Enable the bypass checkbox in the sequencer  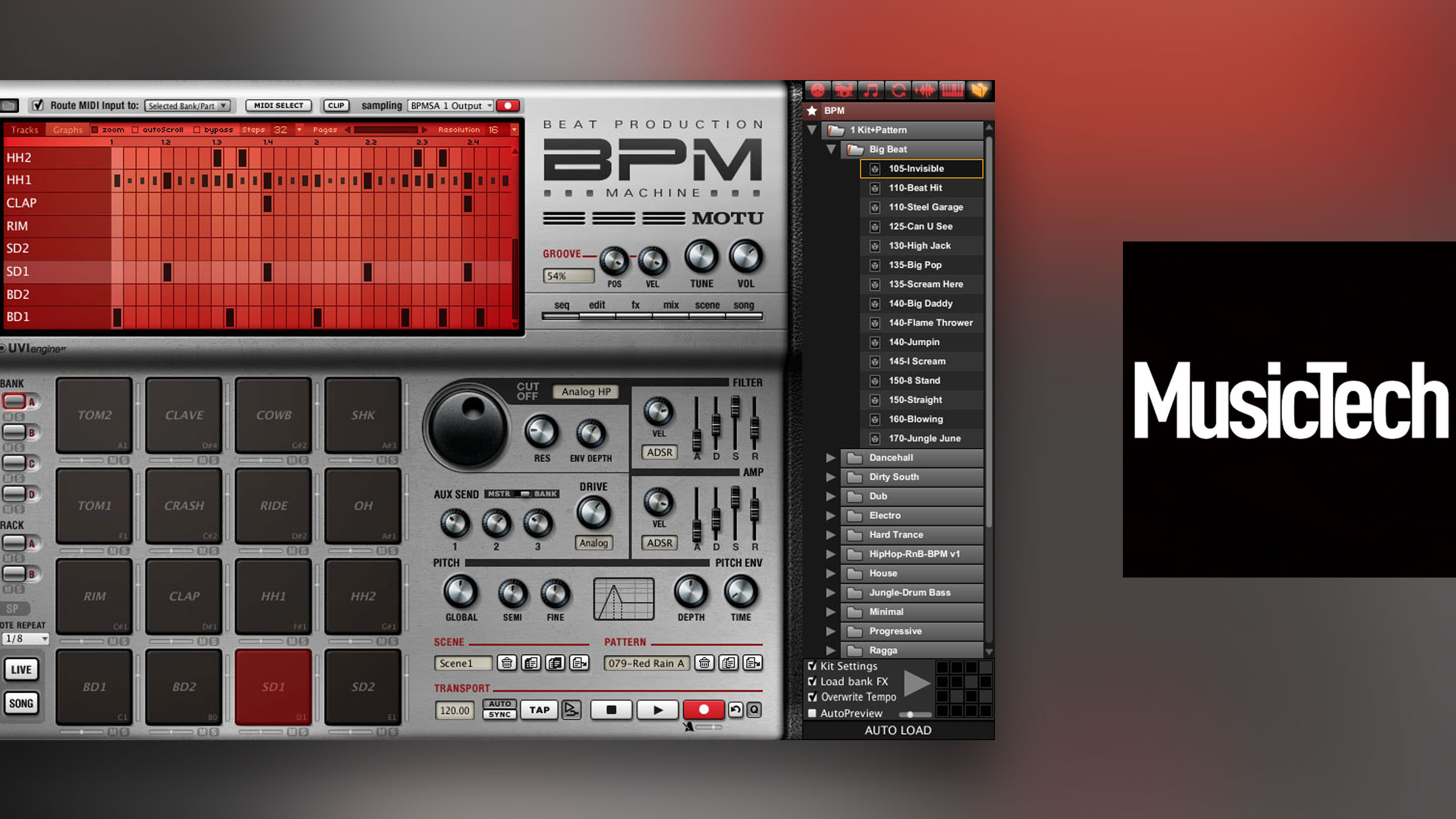pos(198,129)
